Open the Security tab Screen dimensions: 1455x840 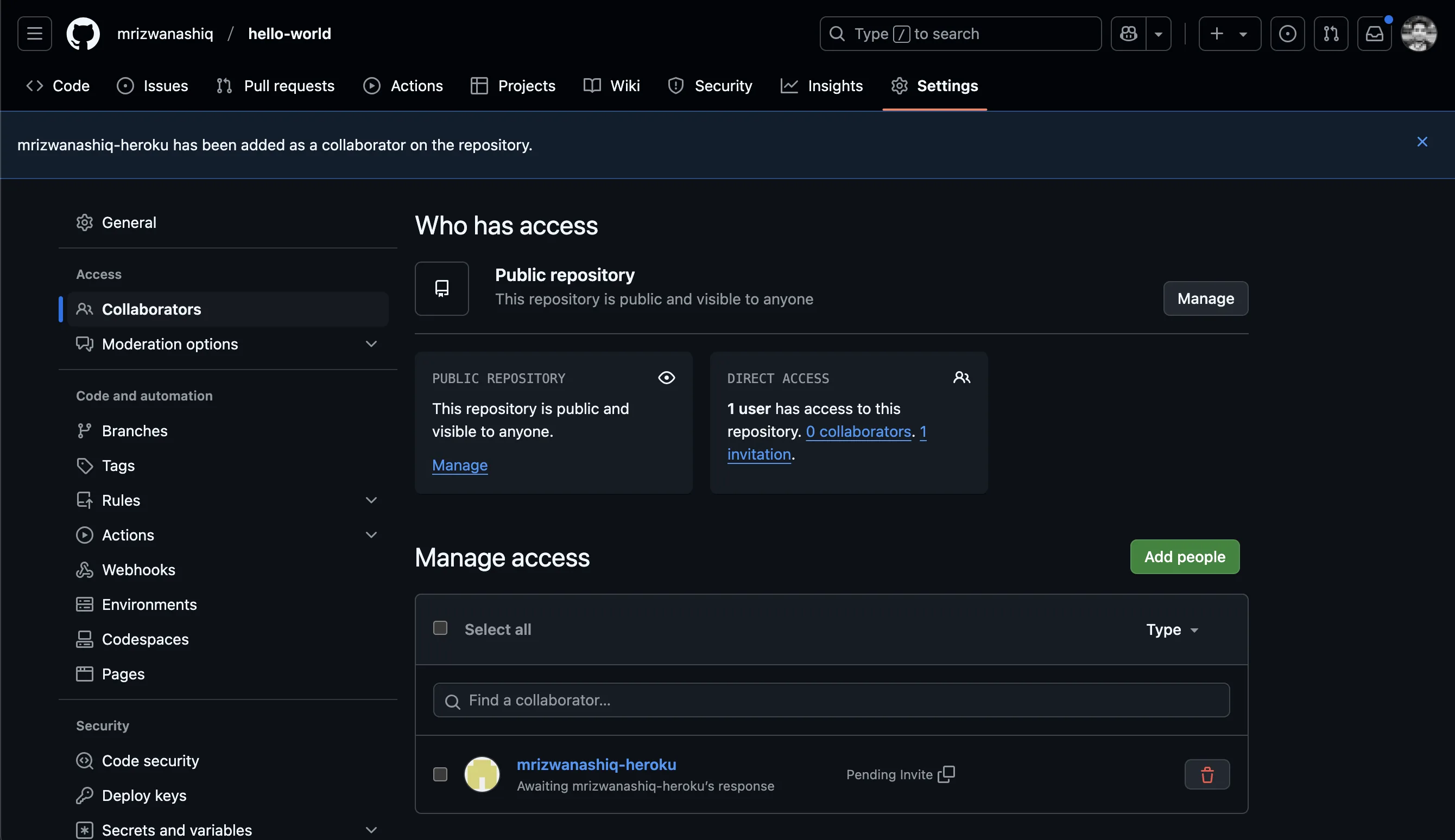tap(710, 86)
